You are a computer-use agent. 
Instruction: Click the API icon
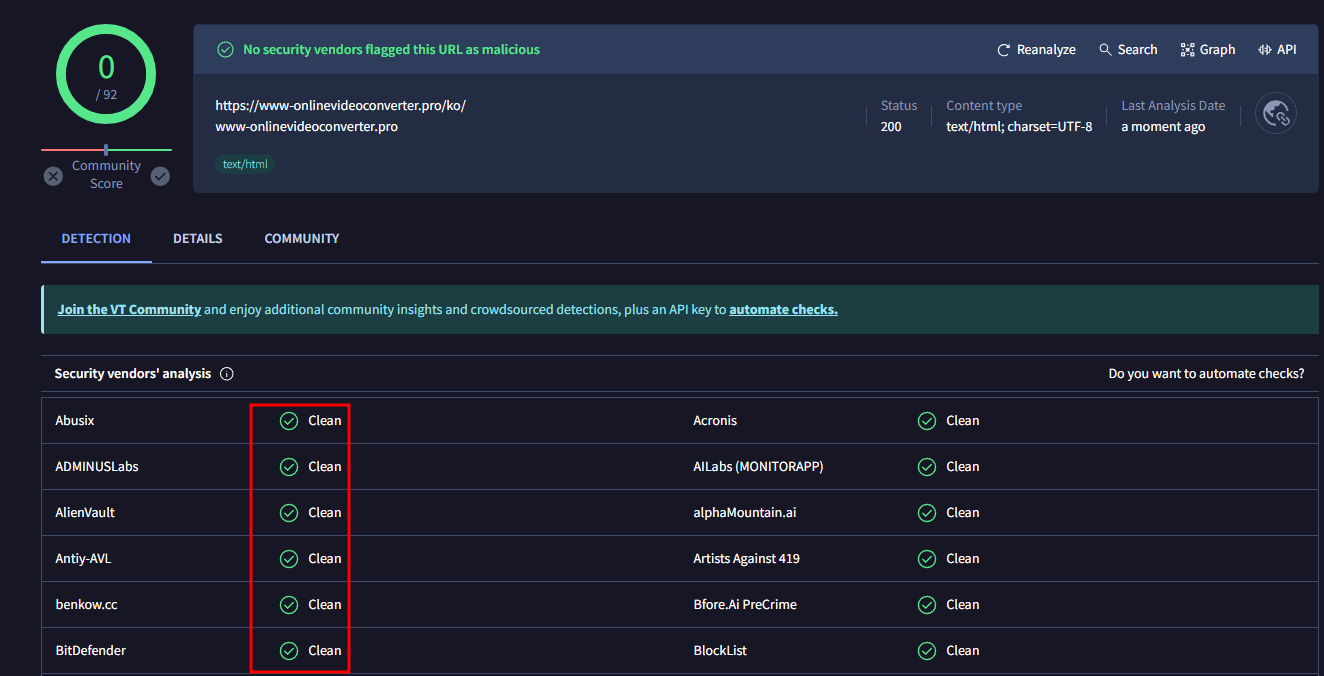click(x=1265, y=50)
